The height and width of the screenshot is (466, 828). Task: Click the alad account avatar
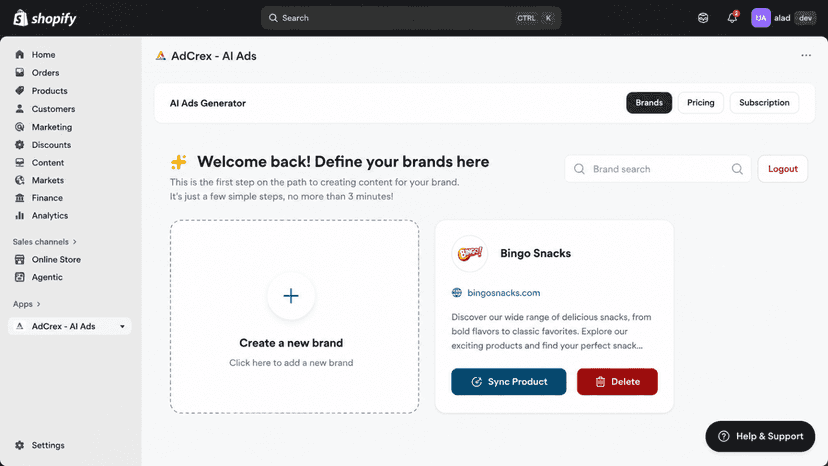pos(760,18)
